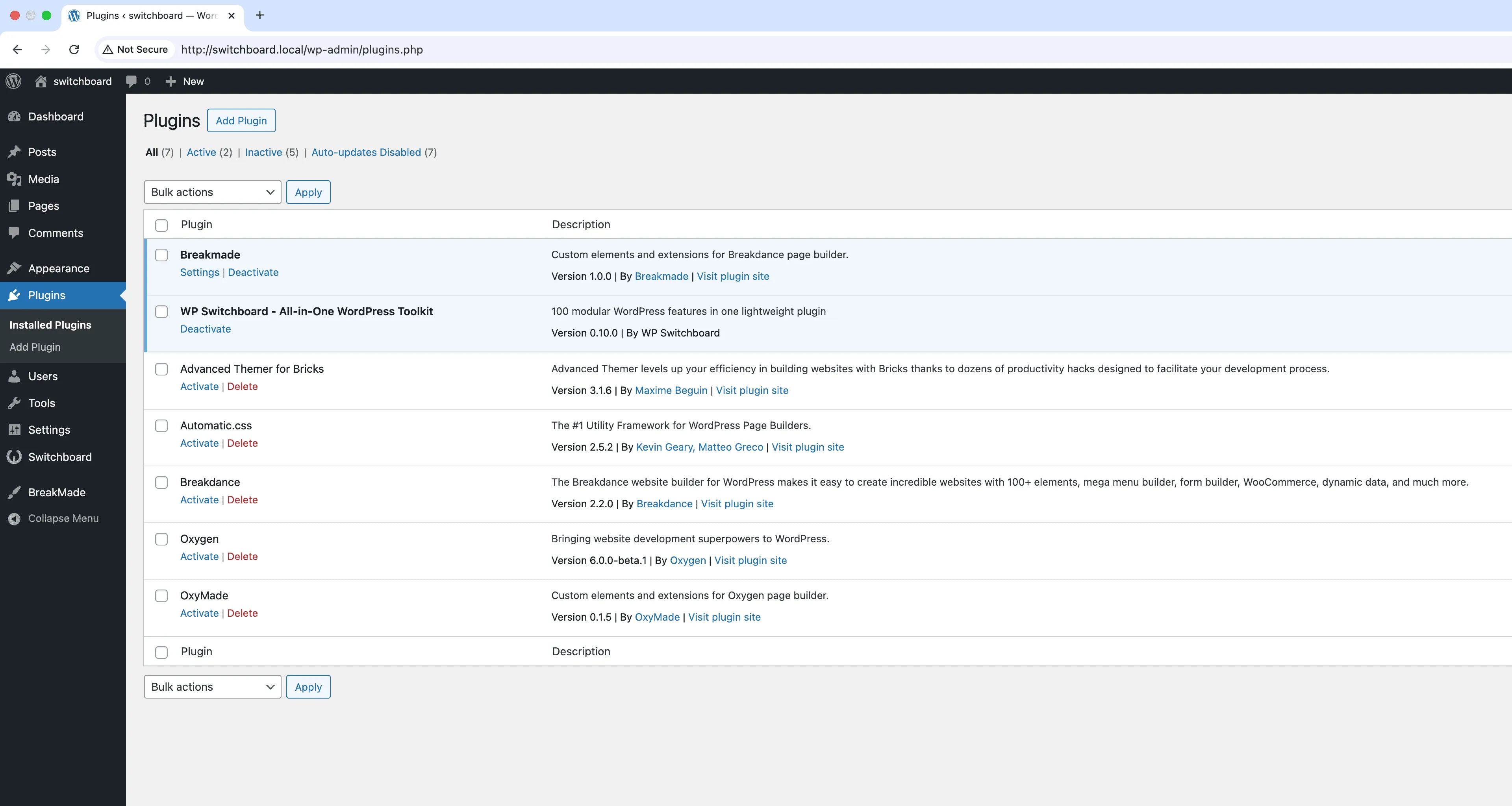Open the bottom Bulk actions dropdown
The image size is (1512, 806).
pyautogui.click(x=212, y=686)
